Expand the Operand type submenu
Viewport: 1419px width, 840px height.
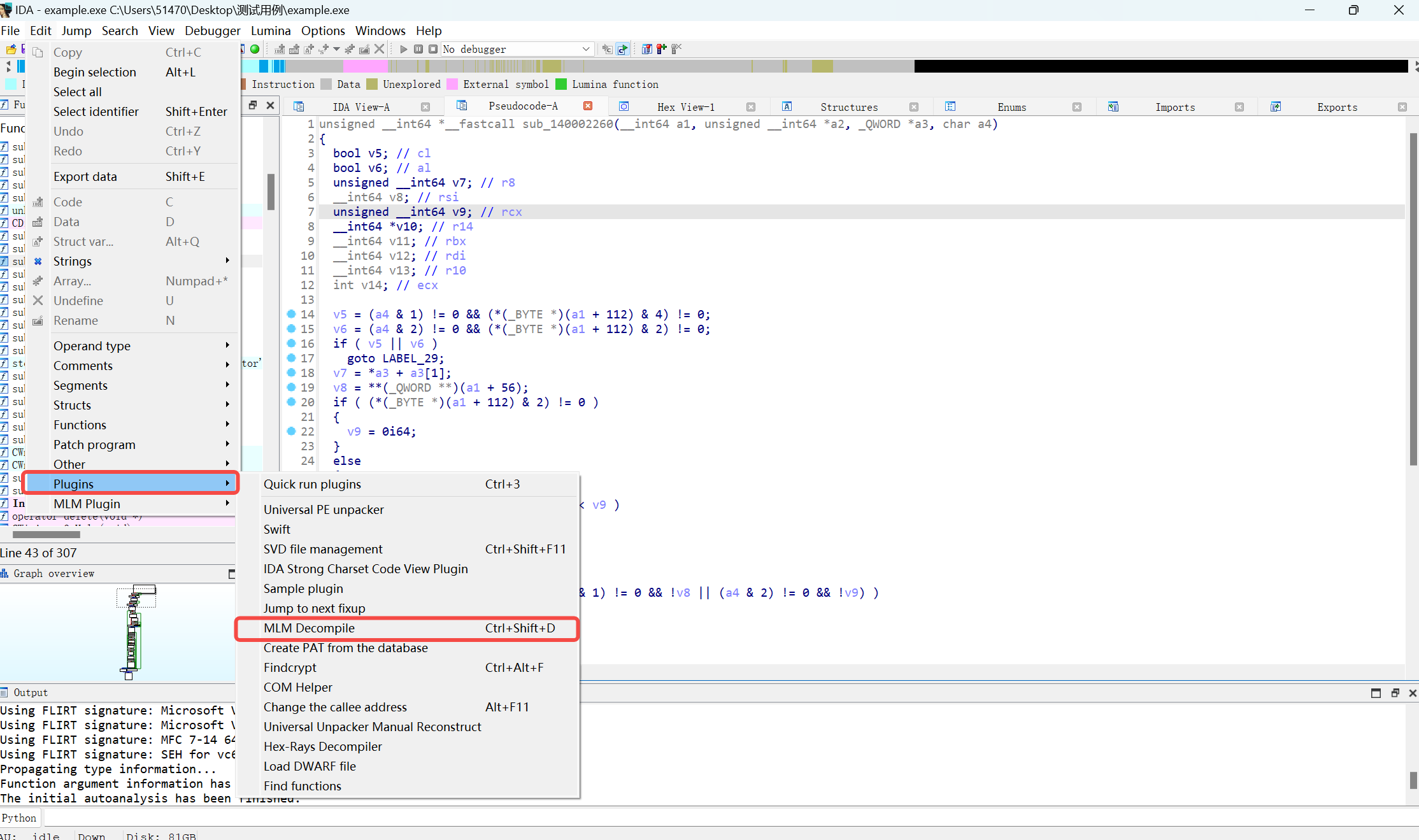pyautogui.click(x=132, y=346)
